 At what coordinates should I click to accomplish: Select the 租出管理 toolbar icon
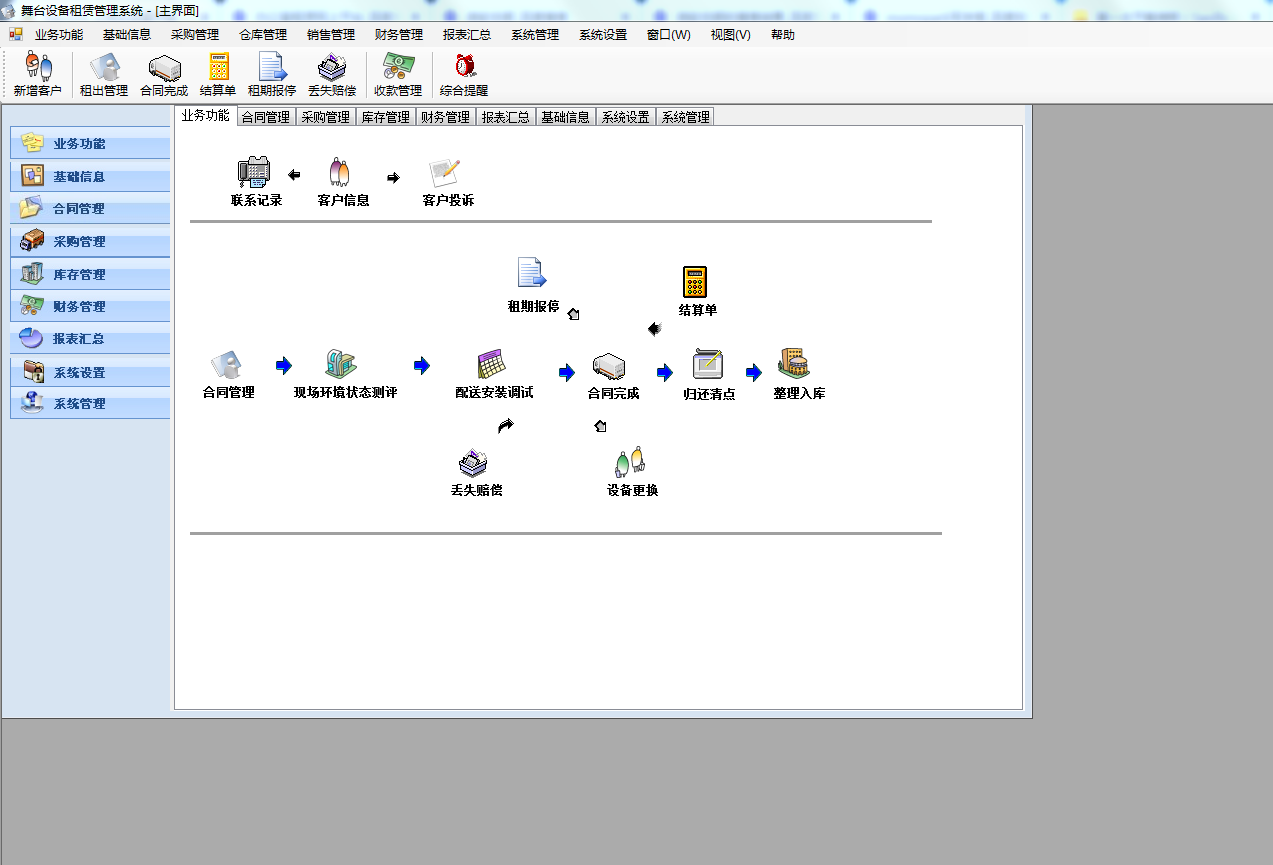pos(104,74)
